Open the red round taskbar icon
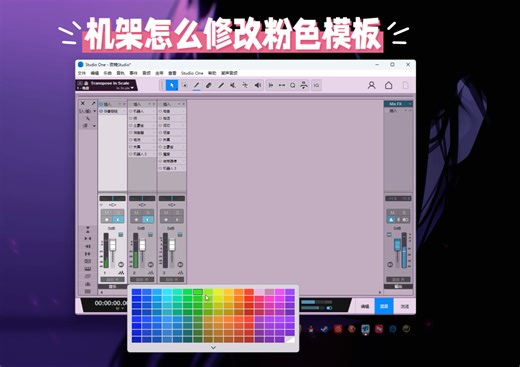520x367 pixels. [x=338, y=329]
